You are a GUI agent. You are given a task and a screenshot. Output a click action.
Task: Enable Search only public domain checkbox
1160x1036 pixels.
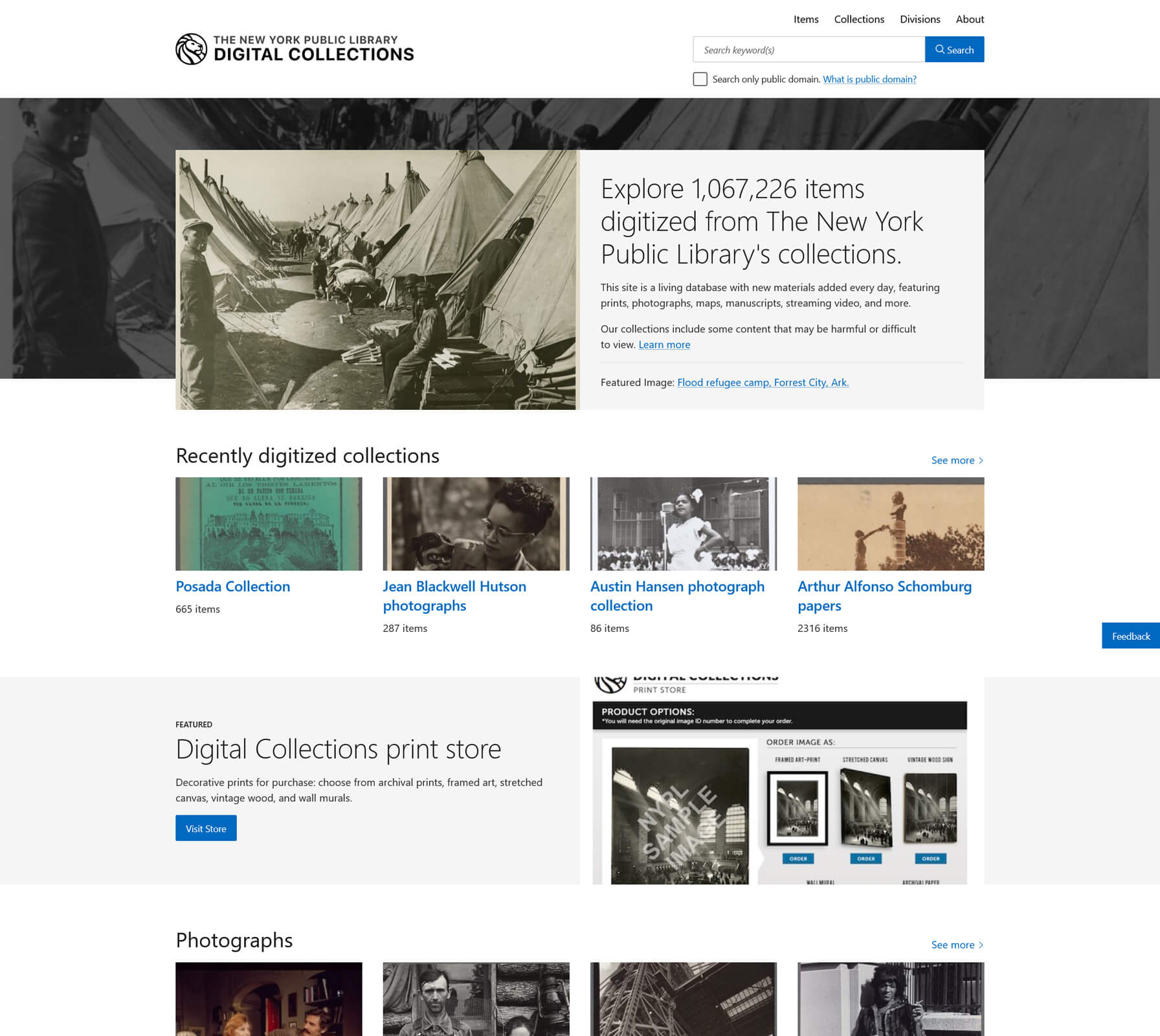coord(700,79)
